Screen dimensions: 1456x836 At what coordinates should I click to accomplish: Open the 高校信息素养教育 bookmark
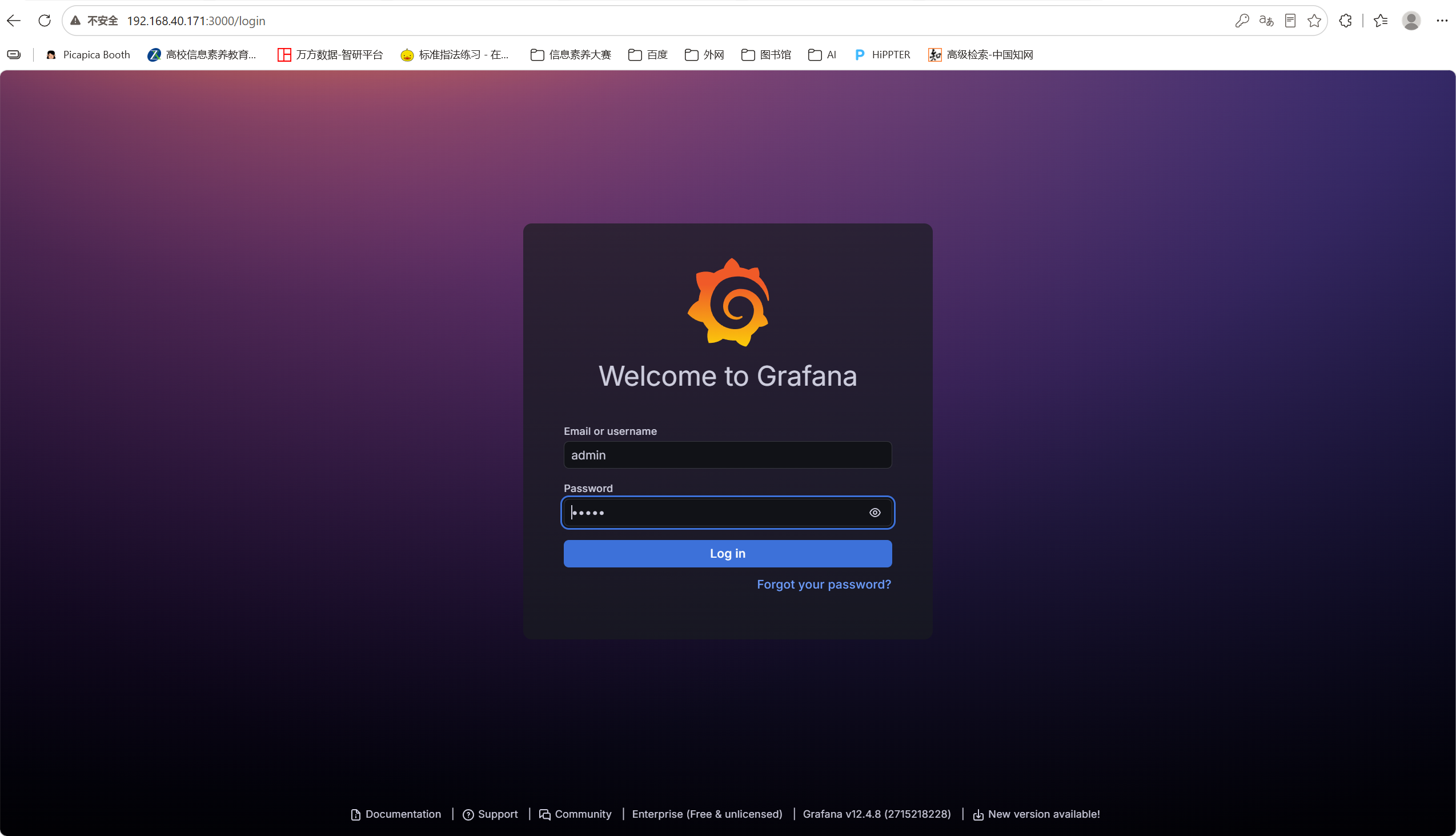click(202, 54)
